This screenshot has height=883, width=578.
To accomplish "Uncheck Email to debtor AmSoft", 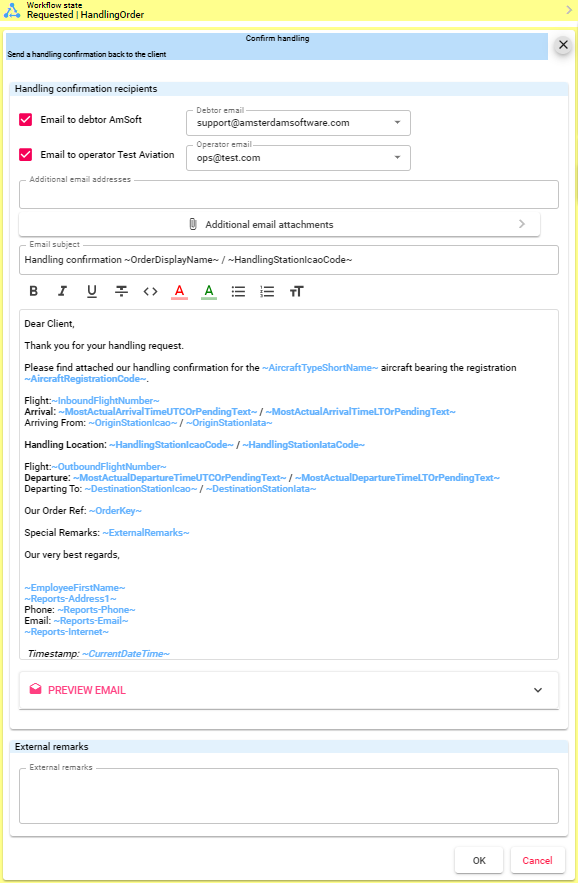I will [x=25, y=119].
